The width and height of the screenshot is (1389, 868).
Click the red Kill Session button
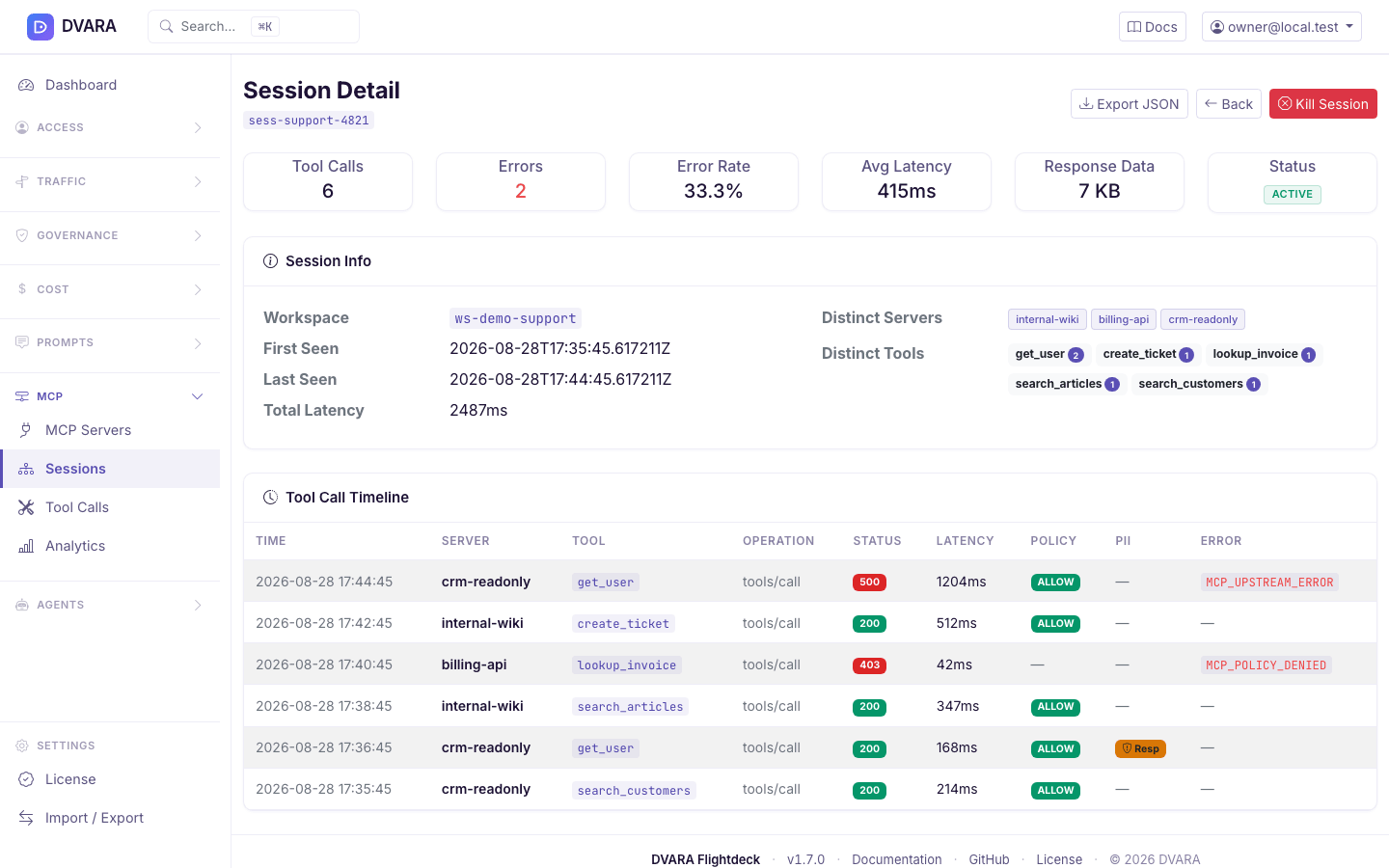[x=1322, y=104]
